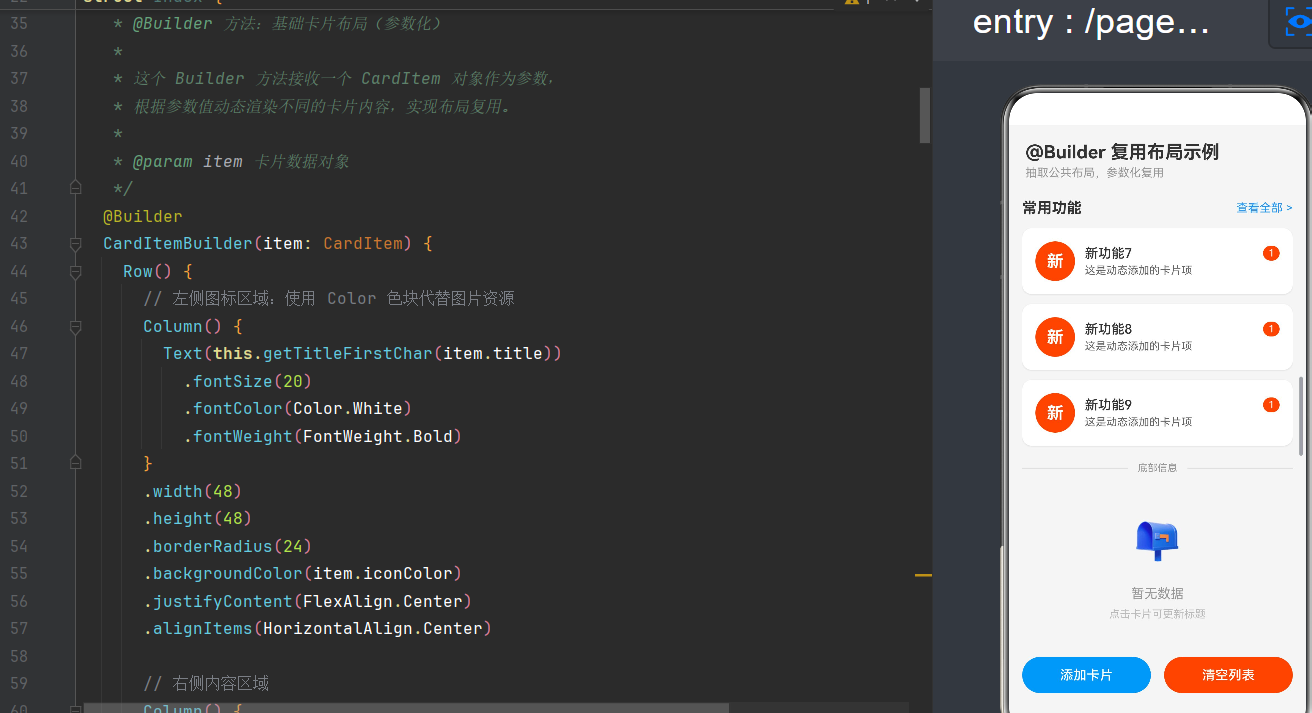Click the orange 新 icon of 新功能7
Image resolution: width=1312 pixels, height=713 pixels.
1055,261
